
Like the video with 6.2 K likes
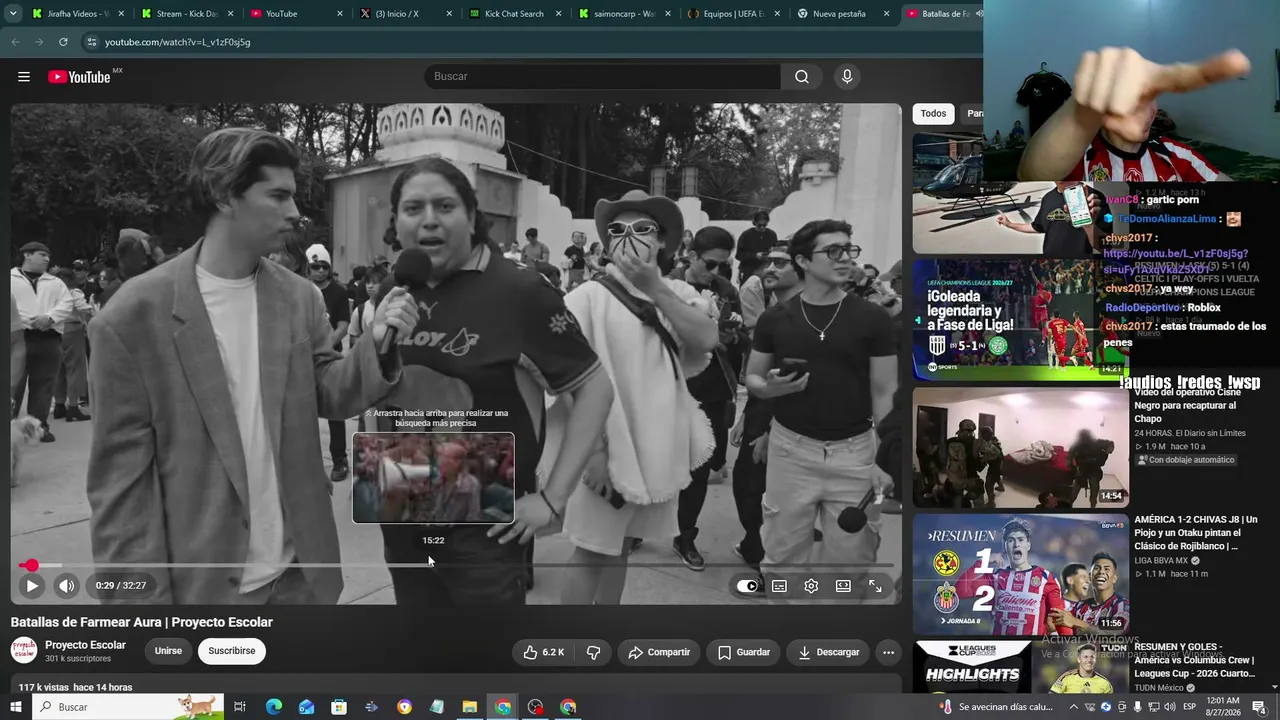(x=544, y=652)
